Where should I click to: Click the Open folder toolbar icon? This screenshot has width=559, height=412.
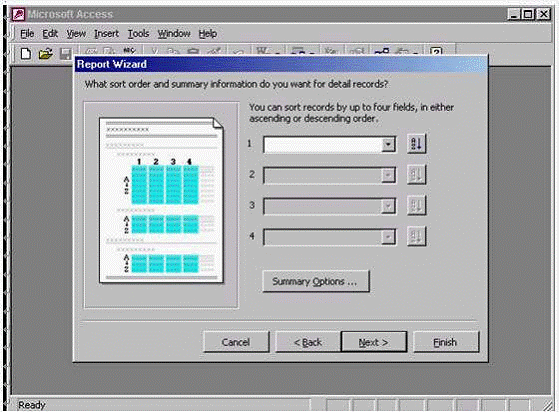pos(46,54)
